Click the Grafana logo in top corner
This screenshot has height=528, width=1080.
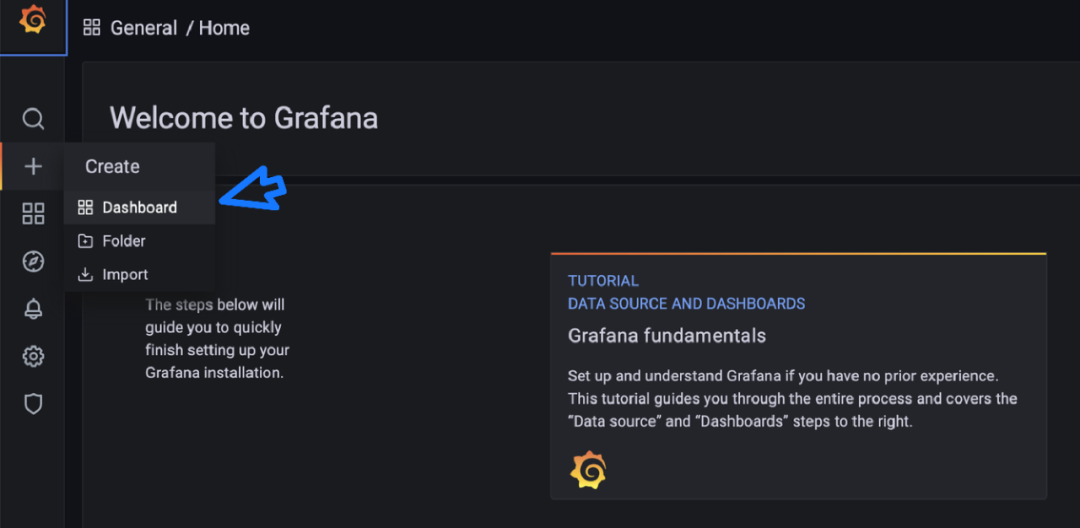pos(33,20)
